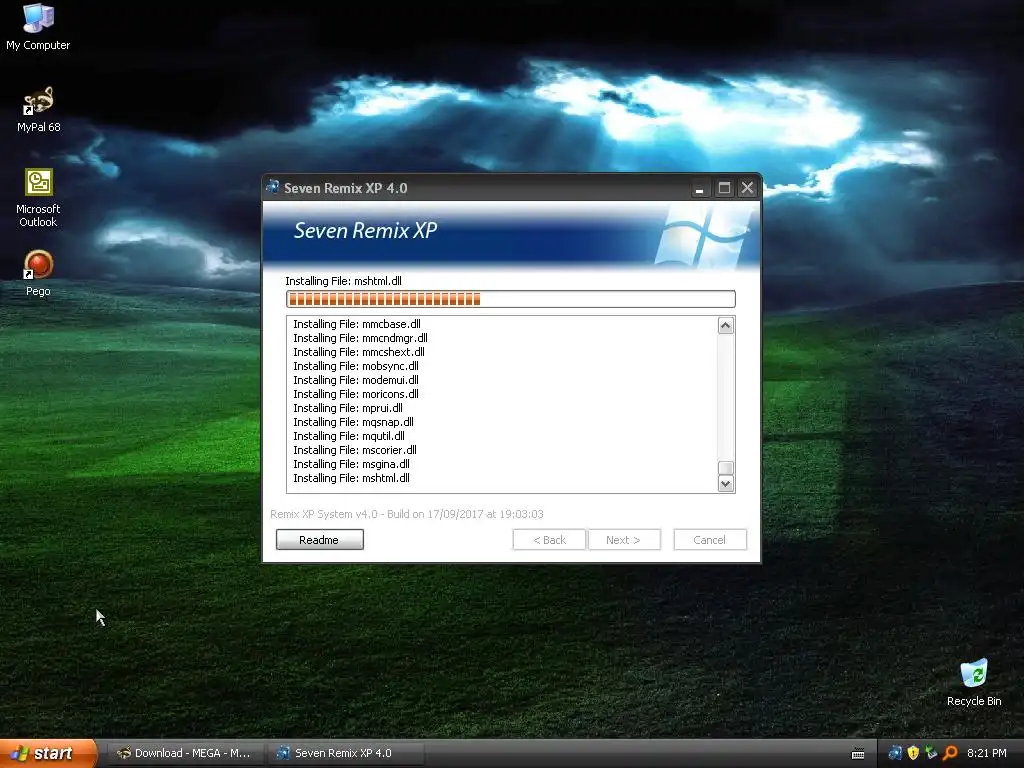Minimize the Seven Remix XP window

coord(699,188)
